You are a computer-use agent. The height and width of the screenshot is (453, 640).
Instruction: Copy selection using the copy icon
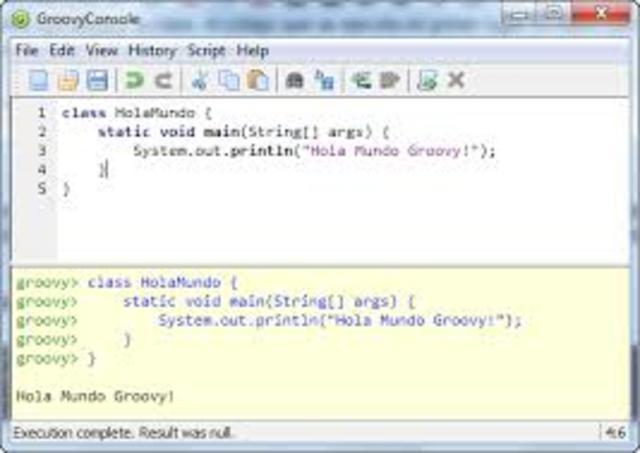pyautogui.click(x=229, y=80)
